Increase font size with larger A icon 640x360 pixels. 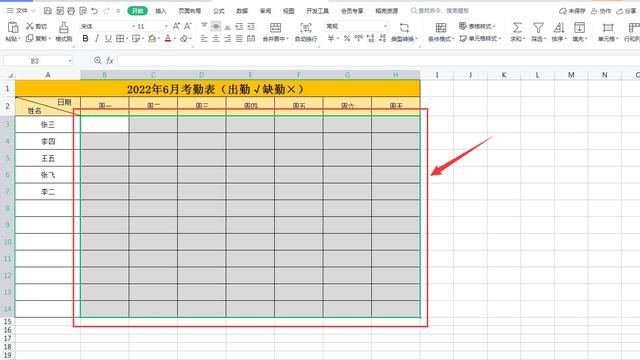point(176,26)
